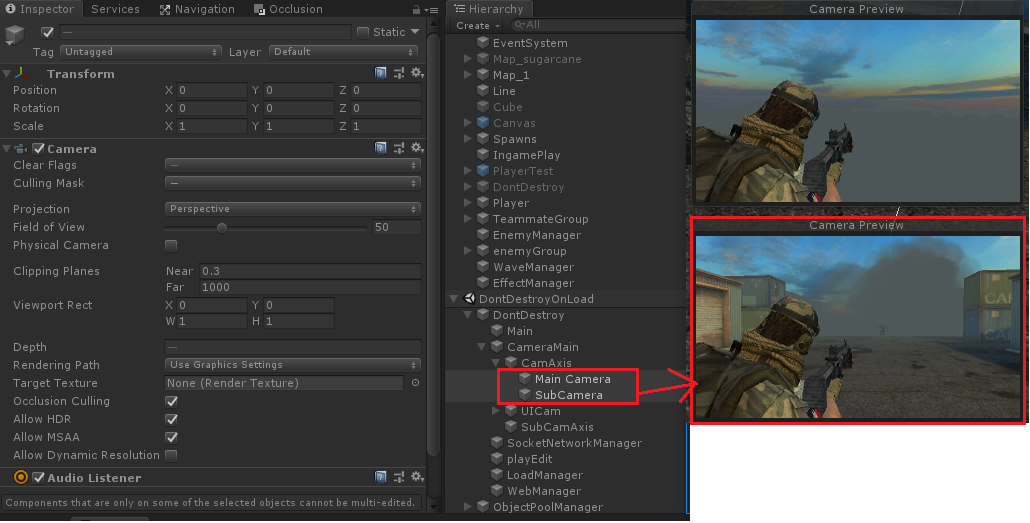Open Transform component preset icon
The image size is (1030, 523).
coord(398,73)
